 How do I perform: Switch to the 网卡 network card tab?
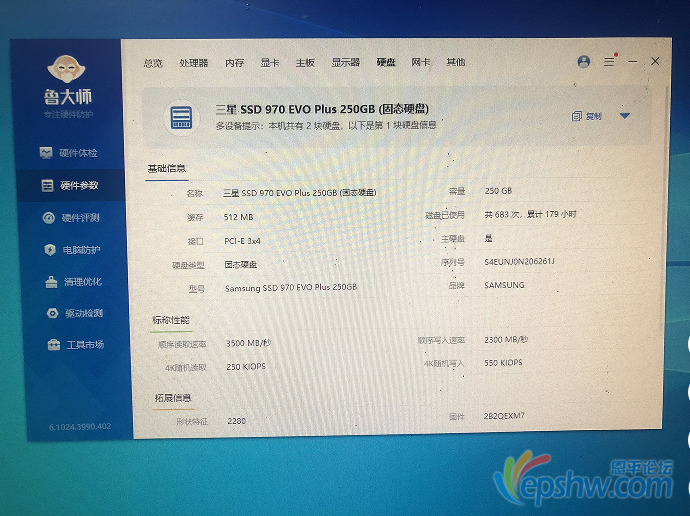tap(421, 62)
